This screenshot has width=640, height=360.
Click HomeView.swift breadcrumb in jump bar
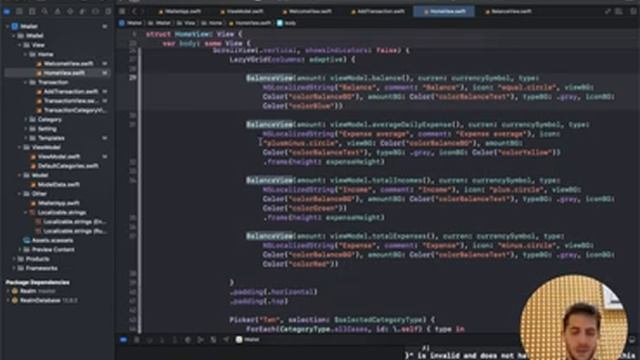coord(249,23)
